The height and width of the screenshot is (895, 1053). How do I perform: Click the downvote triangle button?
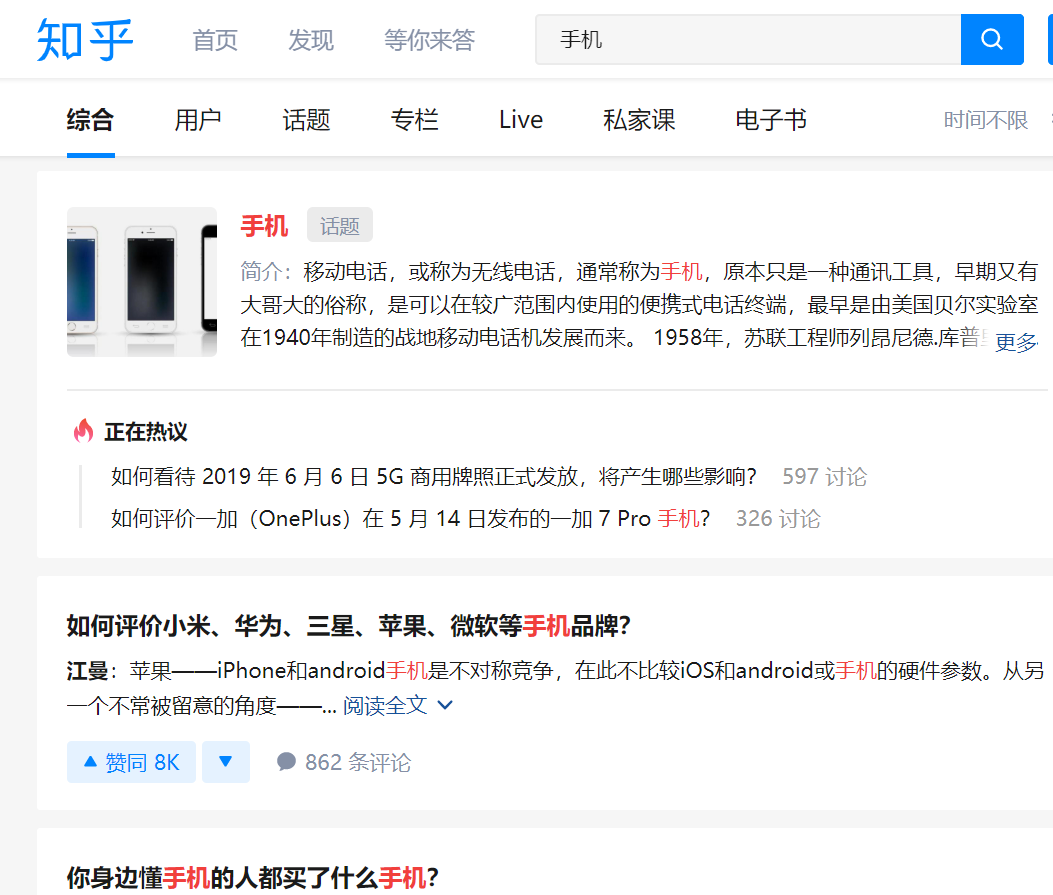coord(226,761)
